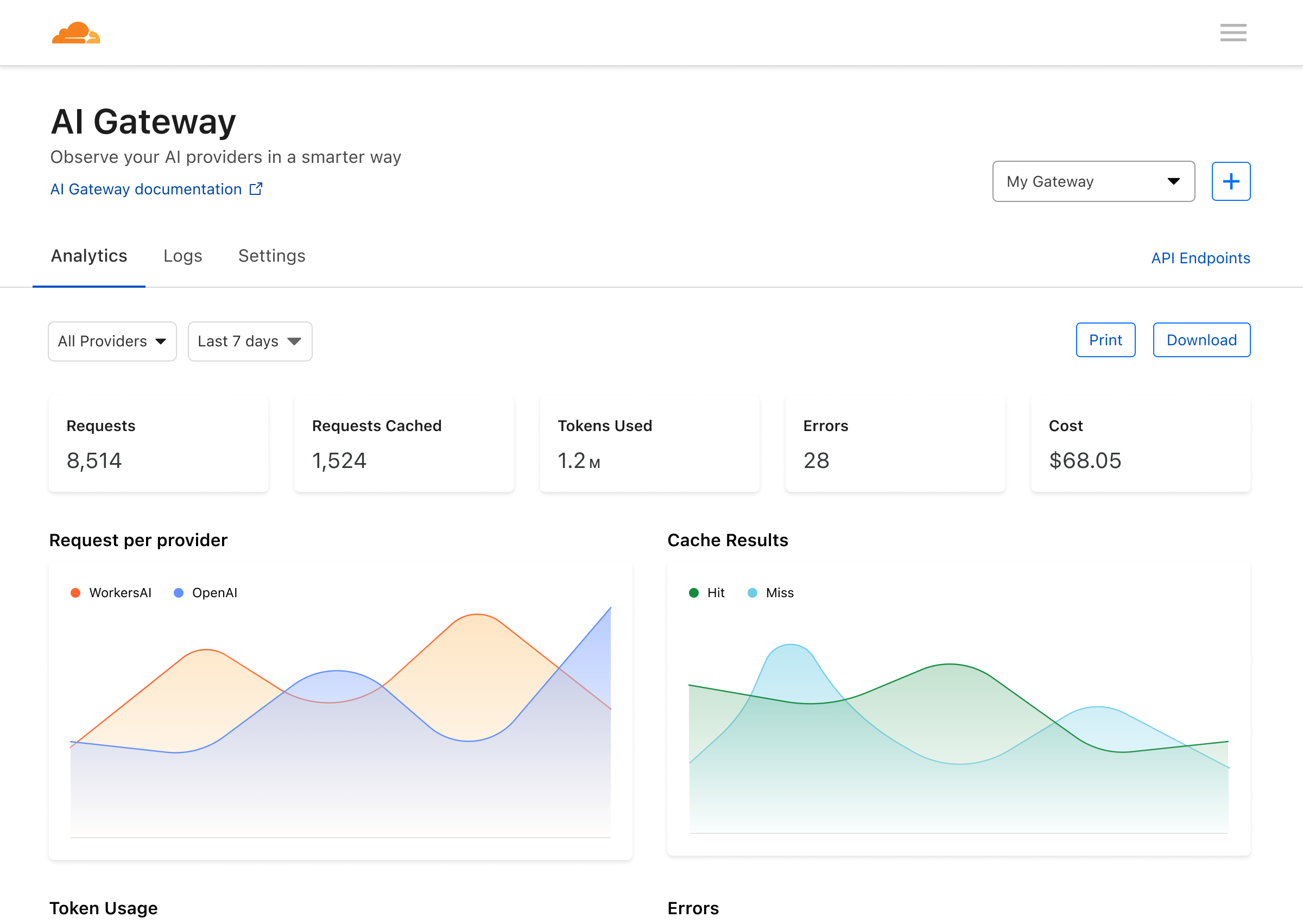This screenshot has height=924, width=1303.
Task: Click the API Endpoints link
Action: [x=1200, y=257]
